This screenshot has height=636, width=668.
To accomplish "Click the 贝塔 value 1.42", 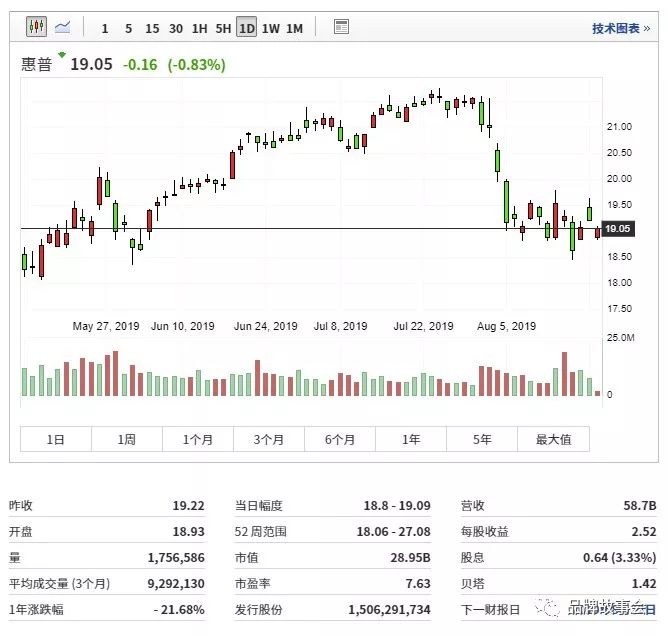I will [x=644, y=584].
